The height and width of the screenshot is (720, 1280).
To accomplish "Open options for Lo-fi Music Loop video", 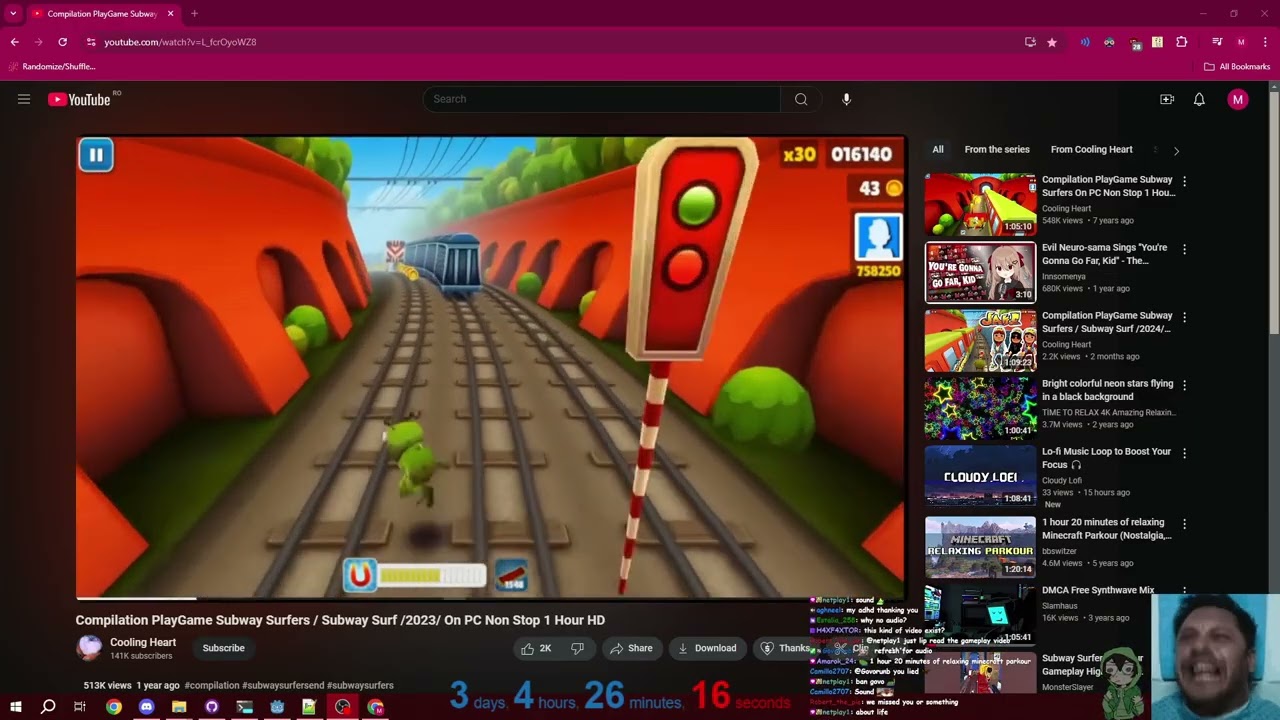I will tap(1184, 453).
